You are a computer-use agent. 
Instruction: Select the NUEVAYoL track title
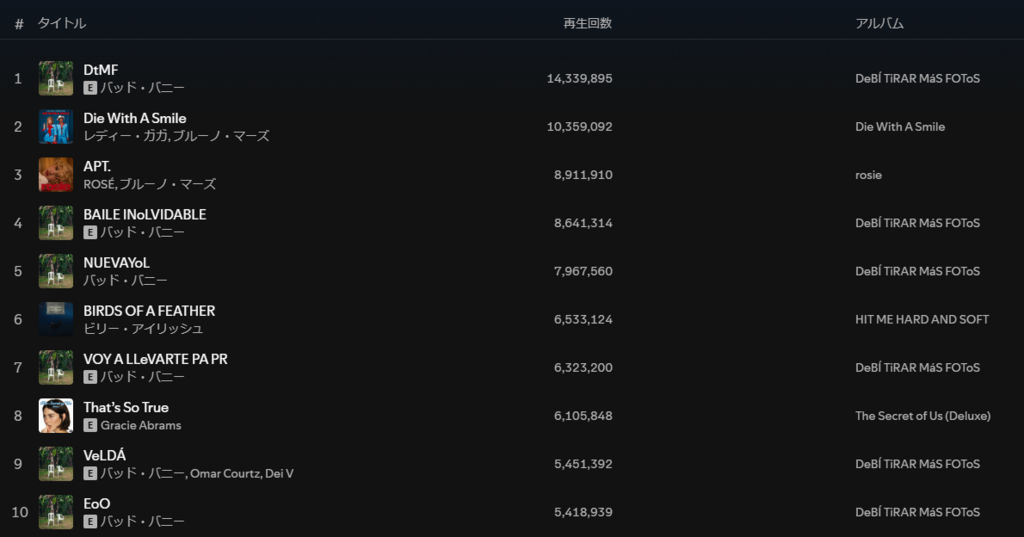[116, 263]
